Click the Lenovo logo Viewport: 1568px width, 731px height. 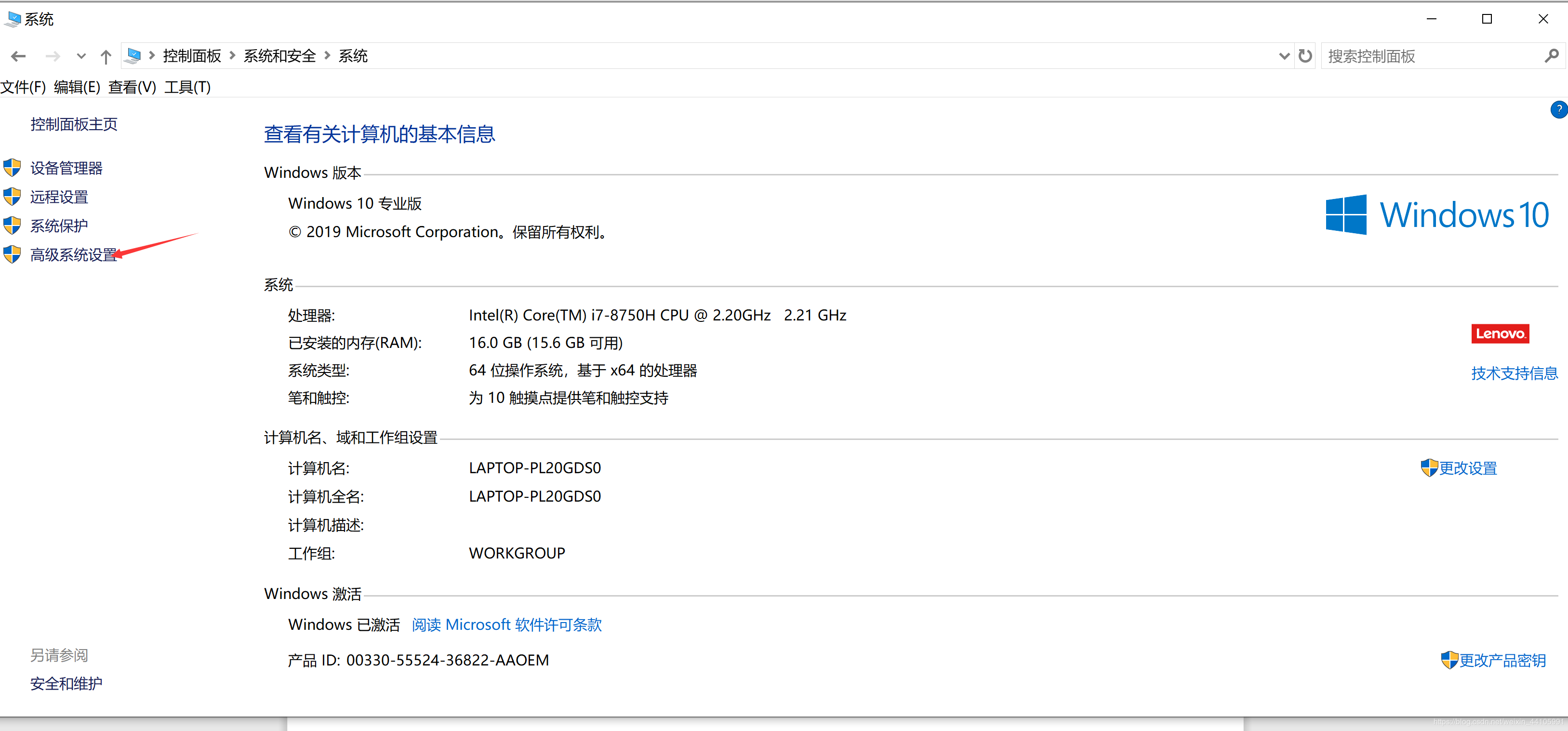tap(1500, 333)
